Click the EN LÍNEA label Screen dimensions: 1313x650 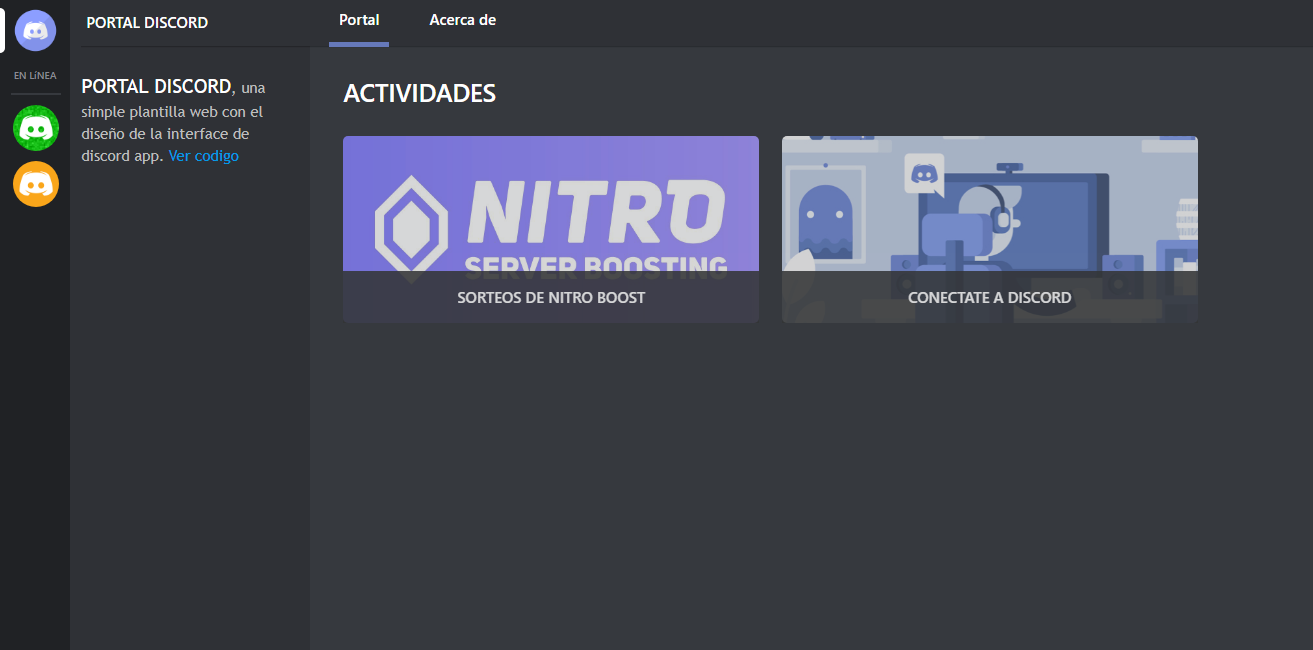[35, 76]
